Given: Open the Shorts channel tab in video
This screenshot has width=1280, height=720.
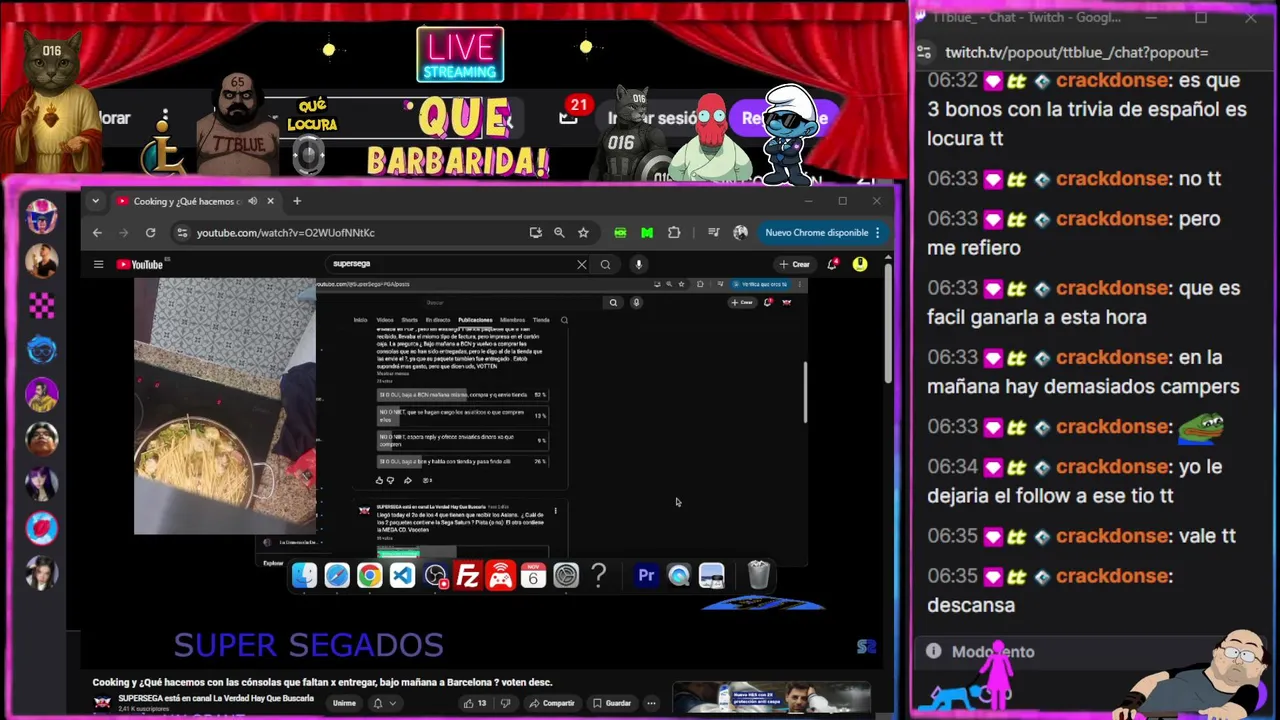Looking at the screenshot, I should tap(409, 320).
